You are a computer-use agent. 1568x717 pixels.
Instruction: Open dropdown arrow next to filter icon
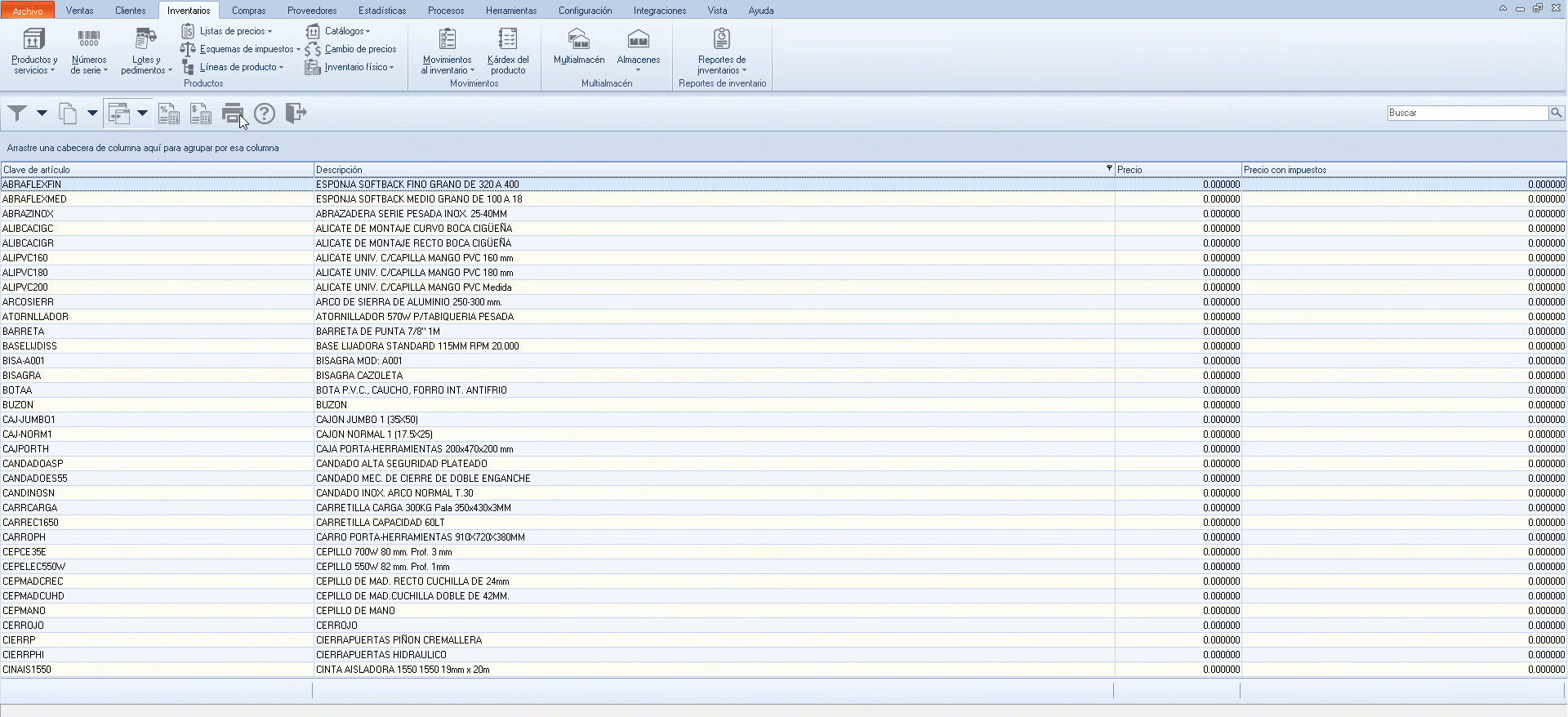pos(42,114)
